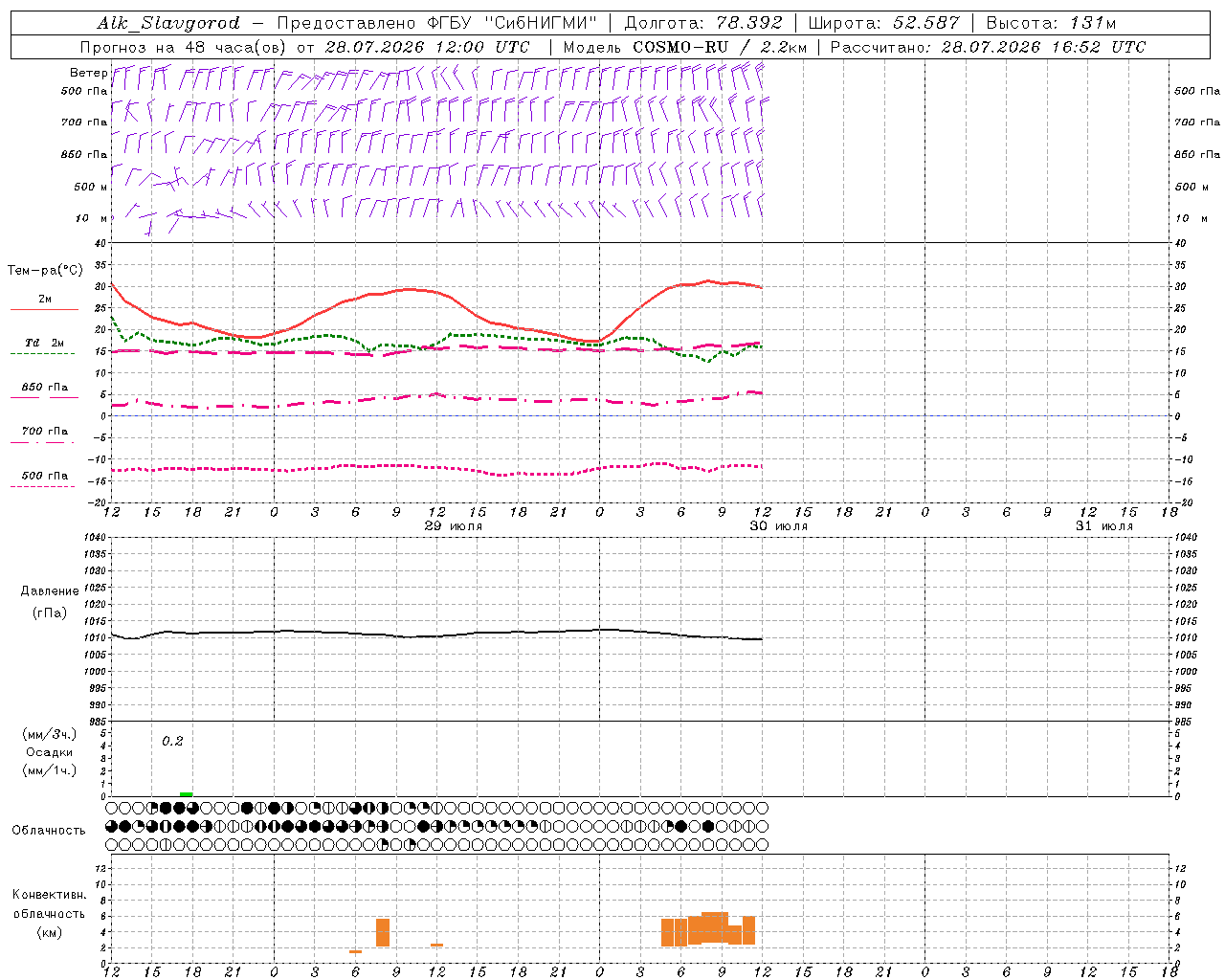Select the 700 гПа temperature legend entry
The height and width of the screenshot is (980, 1225).
coord(44,435)
